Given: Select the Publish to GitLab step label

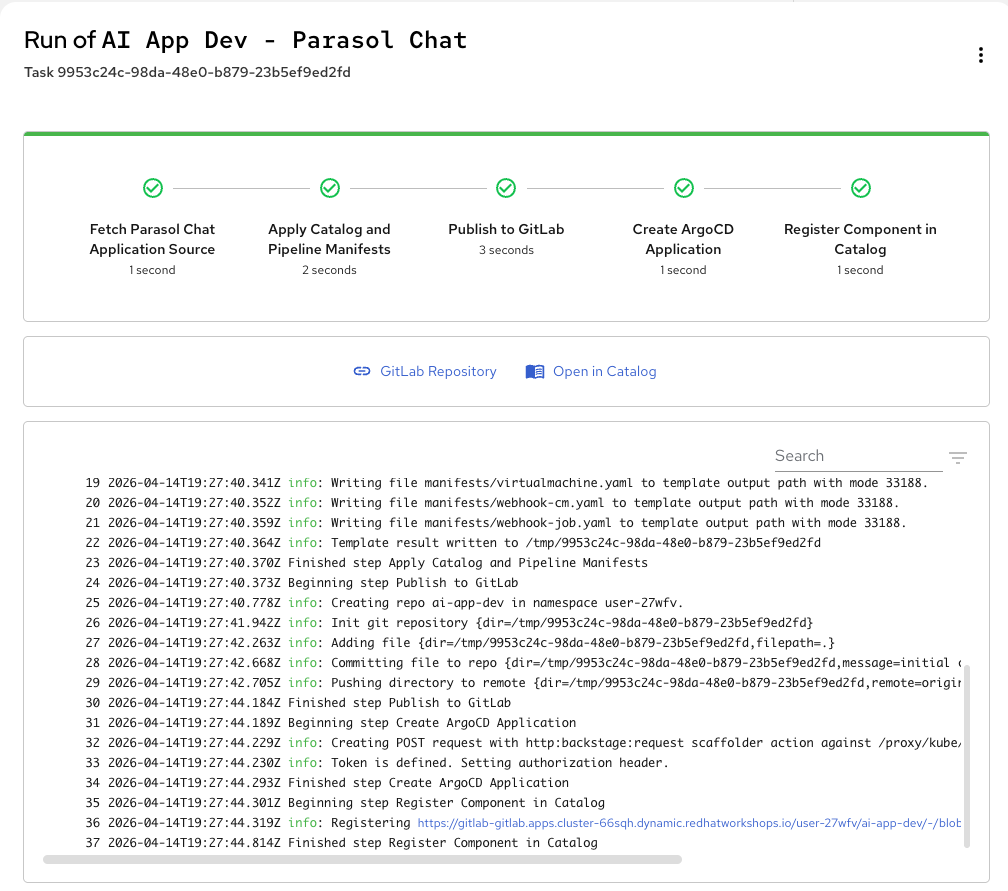Looking at the screenshot, I should (x=506, y=229).
